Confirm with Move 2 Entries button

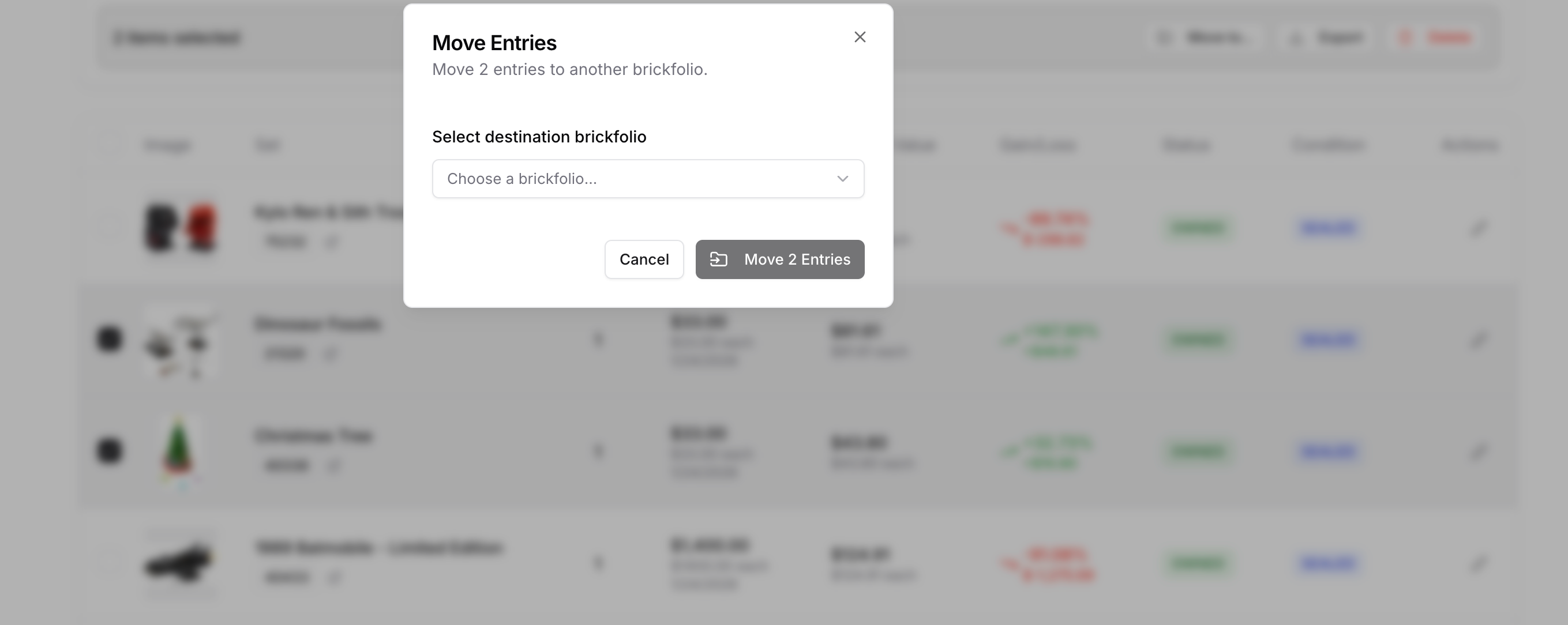click(x=780, y=259)
